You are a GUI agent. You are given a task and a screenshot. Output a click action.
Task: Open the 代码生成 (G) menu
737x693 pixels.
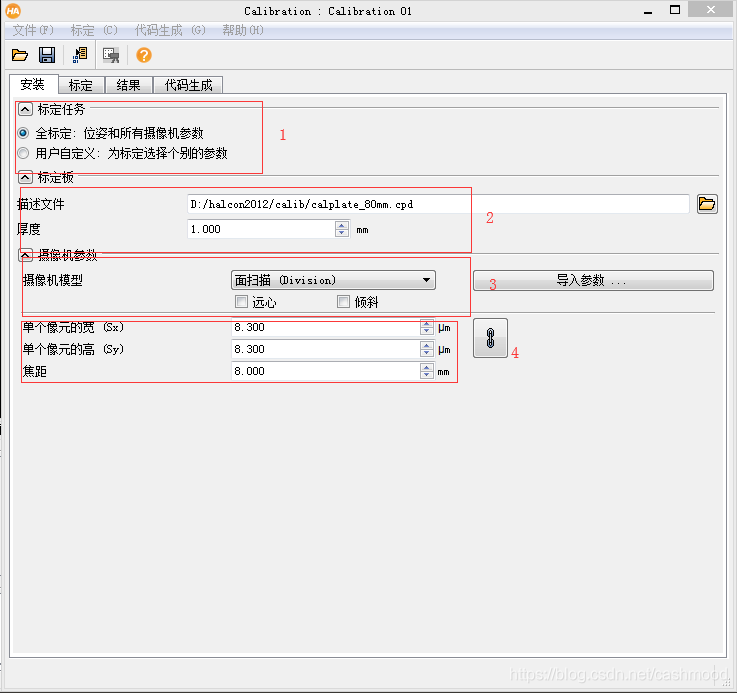click(x=170, y=31)
